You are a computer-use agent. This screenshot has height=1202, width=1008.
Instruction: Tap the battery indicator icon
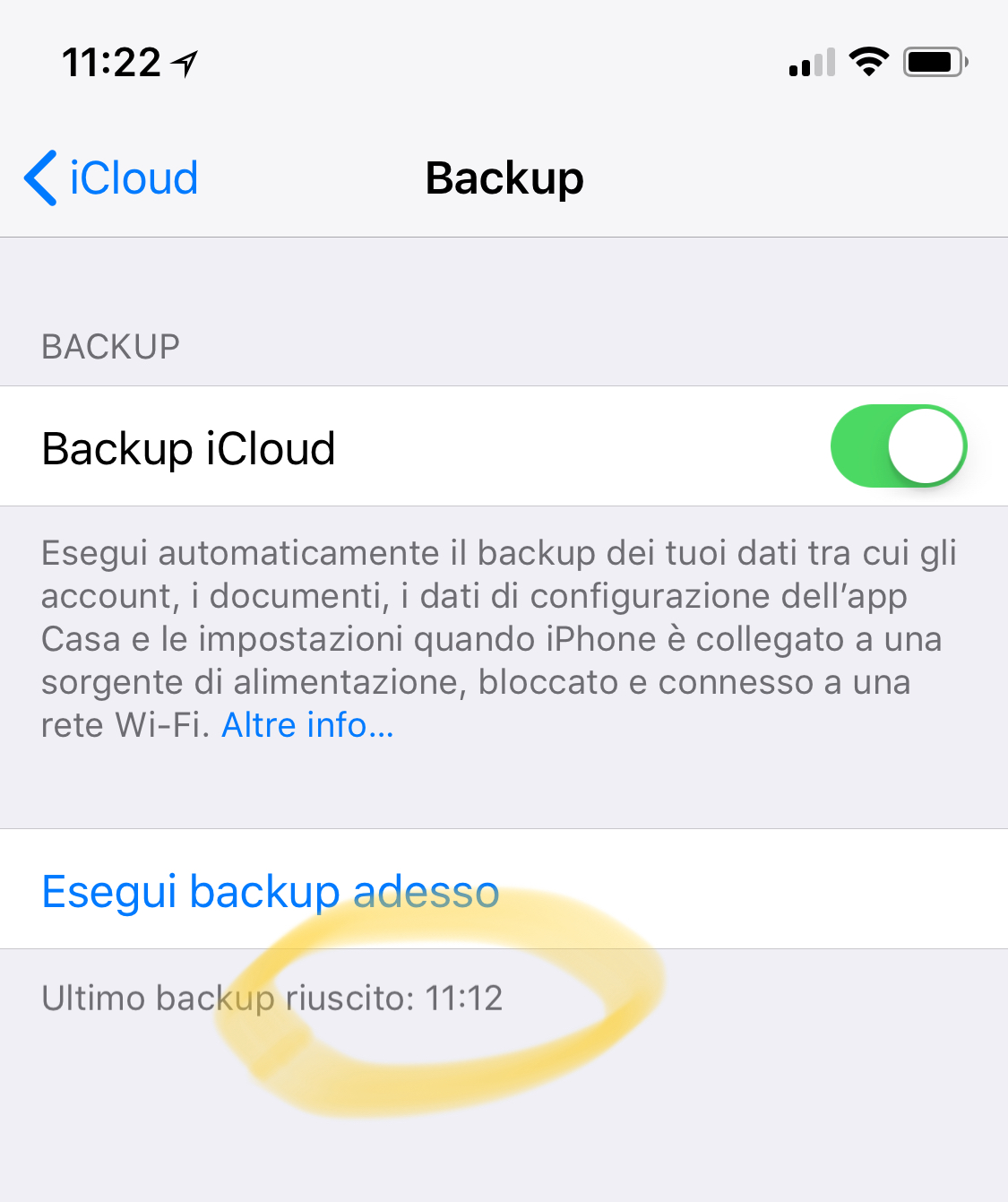coord(935,62)
